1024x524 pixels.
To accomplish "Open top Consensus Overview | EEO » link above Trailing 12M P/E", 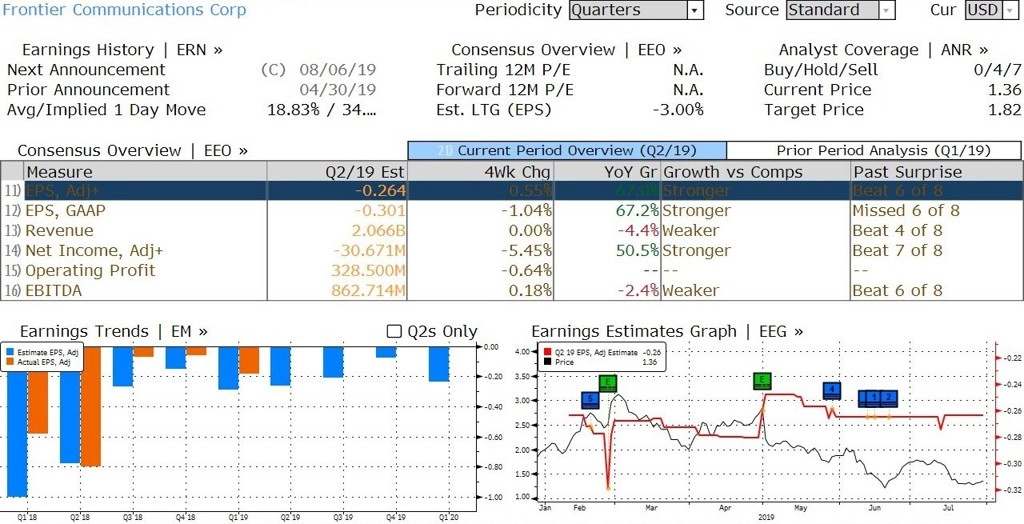I will pos(567,50).
